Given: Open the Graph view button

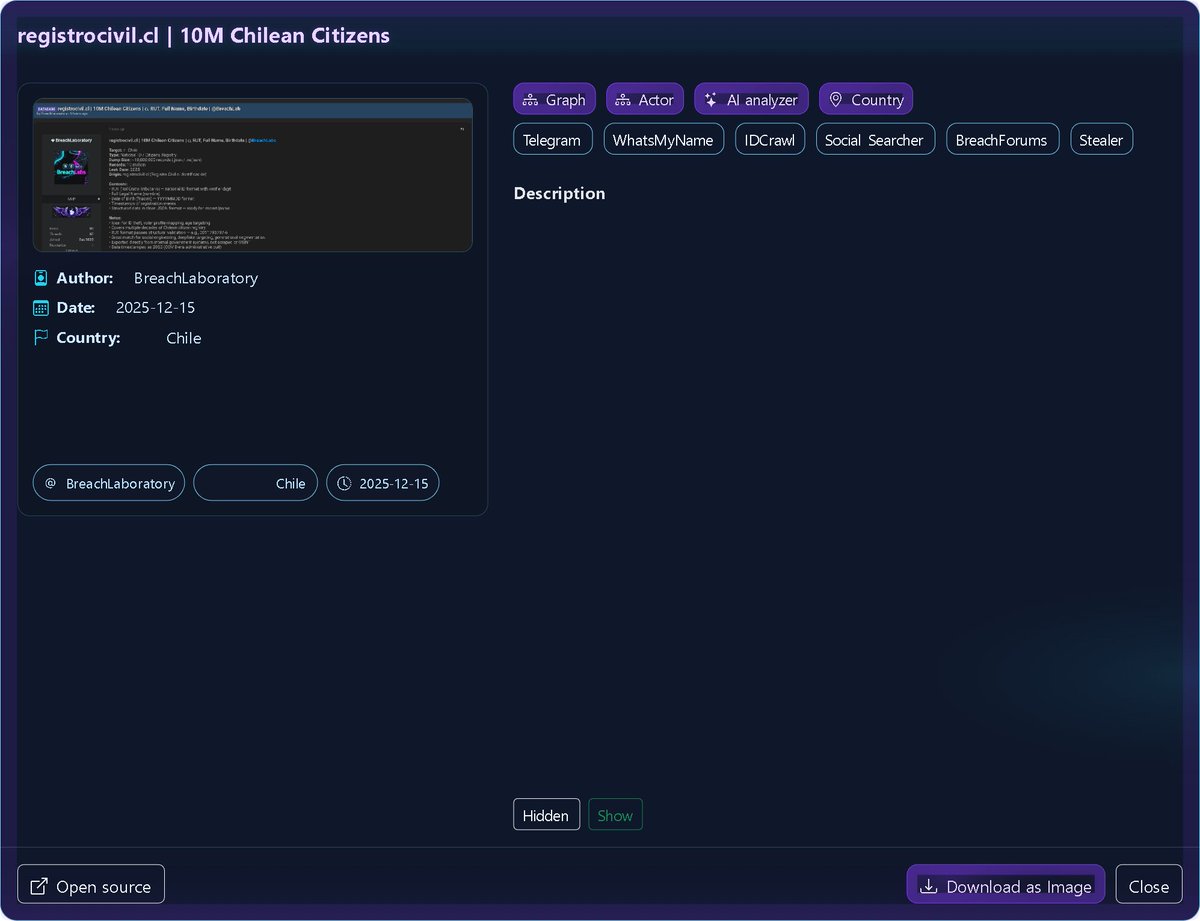Looking at the screenshot, I should tap(555, 100).
